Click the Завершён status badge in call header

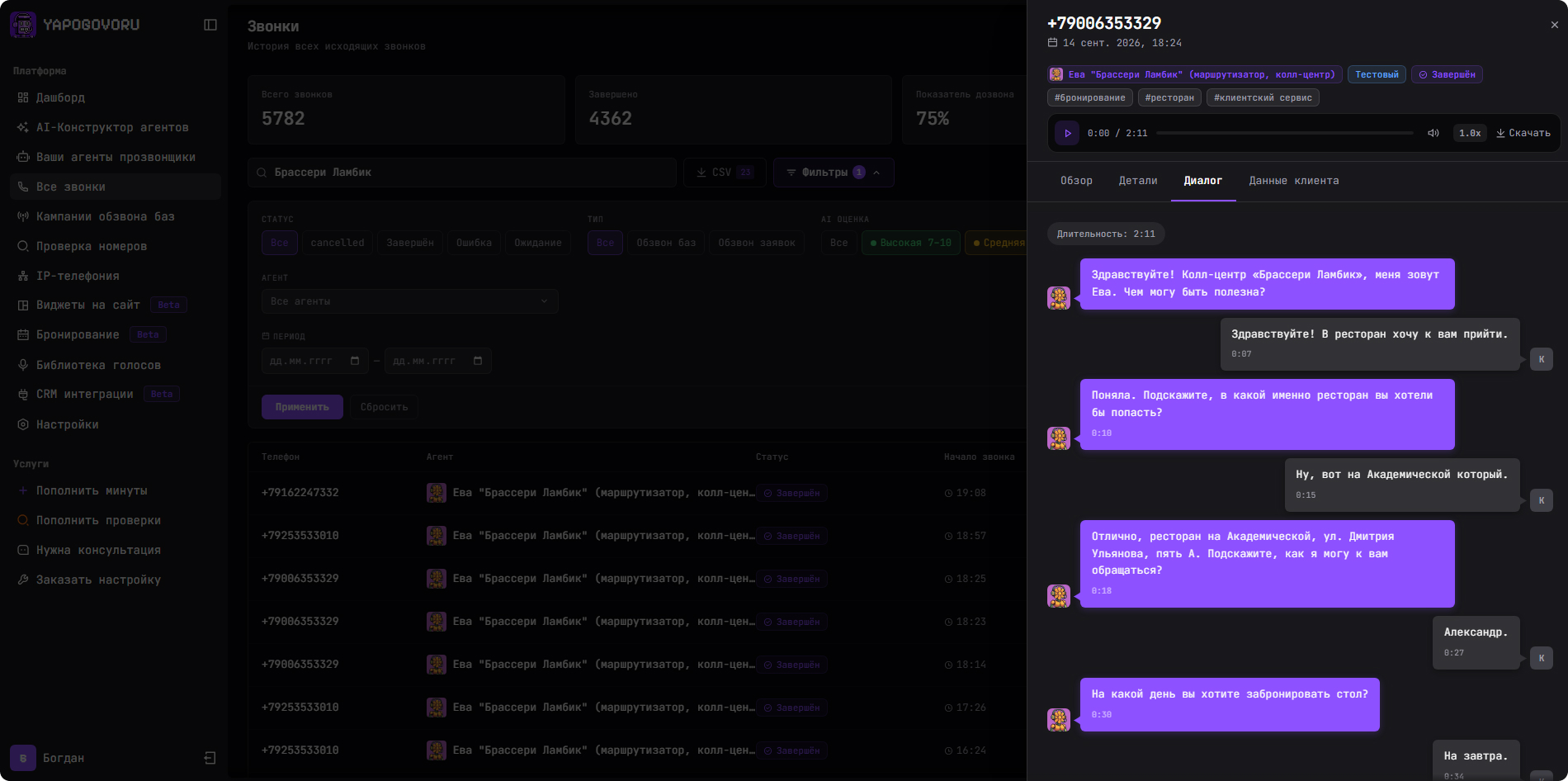(x=1447, y=74)
